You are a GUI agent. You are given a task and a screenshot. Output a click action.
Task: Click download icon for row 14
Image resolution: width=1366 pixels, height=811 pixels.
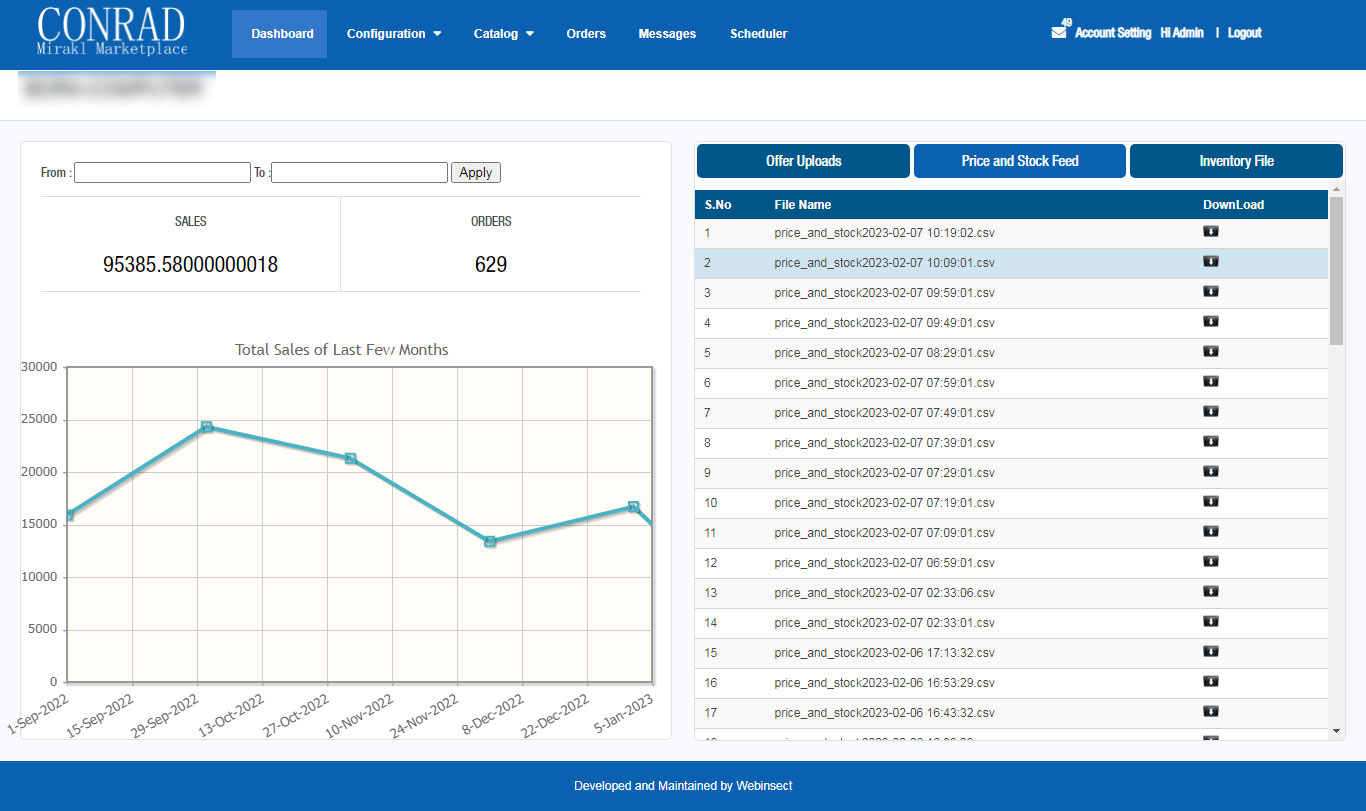(1210, 622)
